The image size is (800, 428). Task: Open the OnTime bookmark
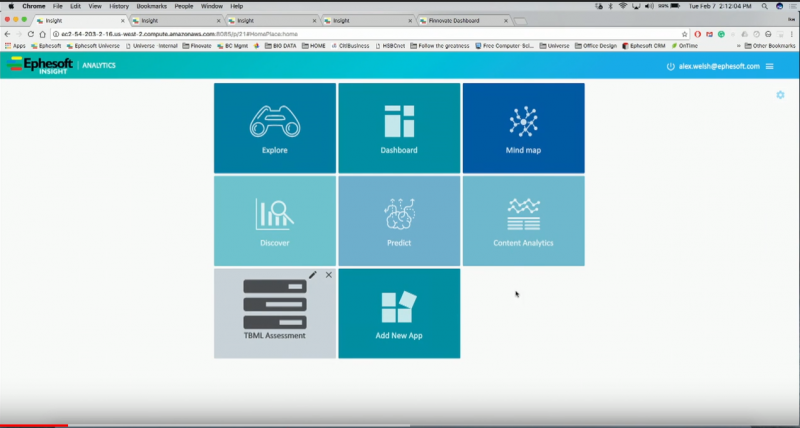click(685, 46)
